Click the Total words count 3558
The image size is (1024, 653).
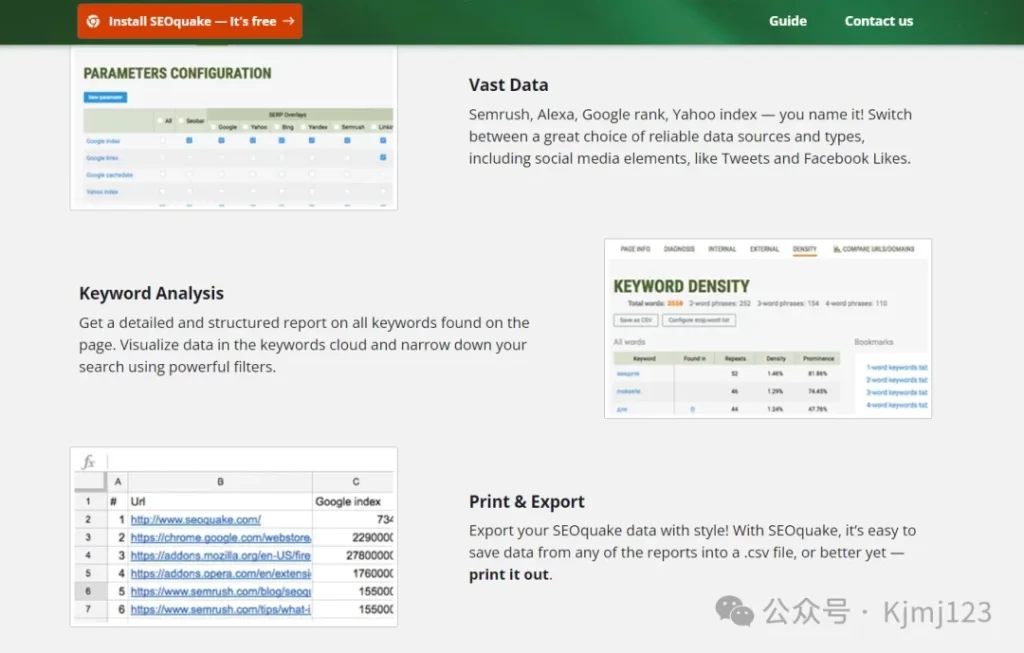tap(675, 304)
